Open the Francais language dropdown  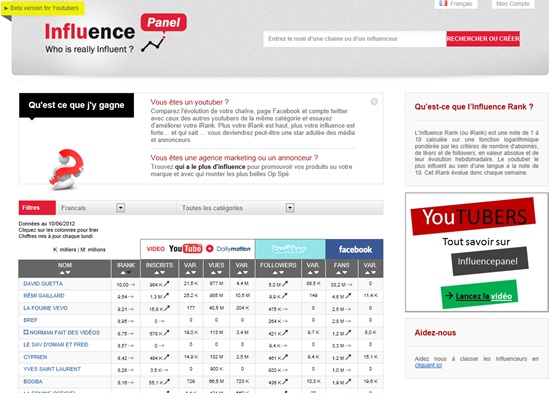pyautogui.click(x=120, y=208)
